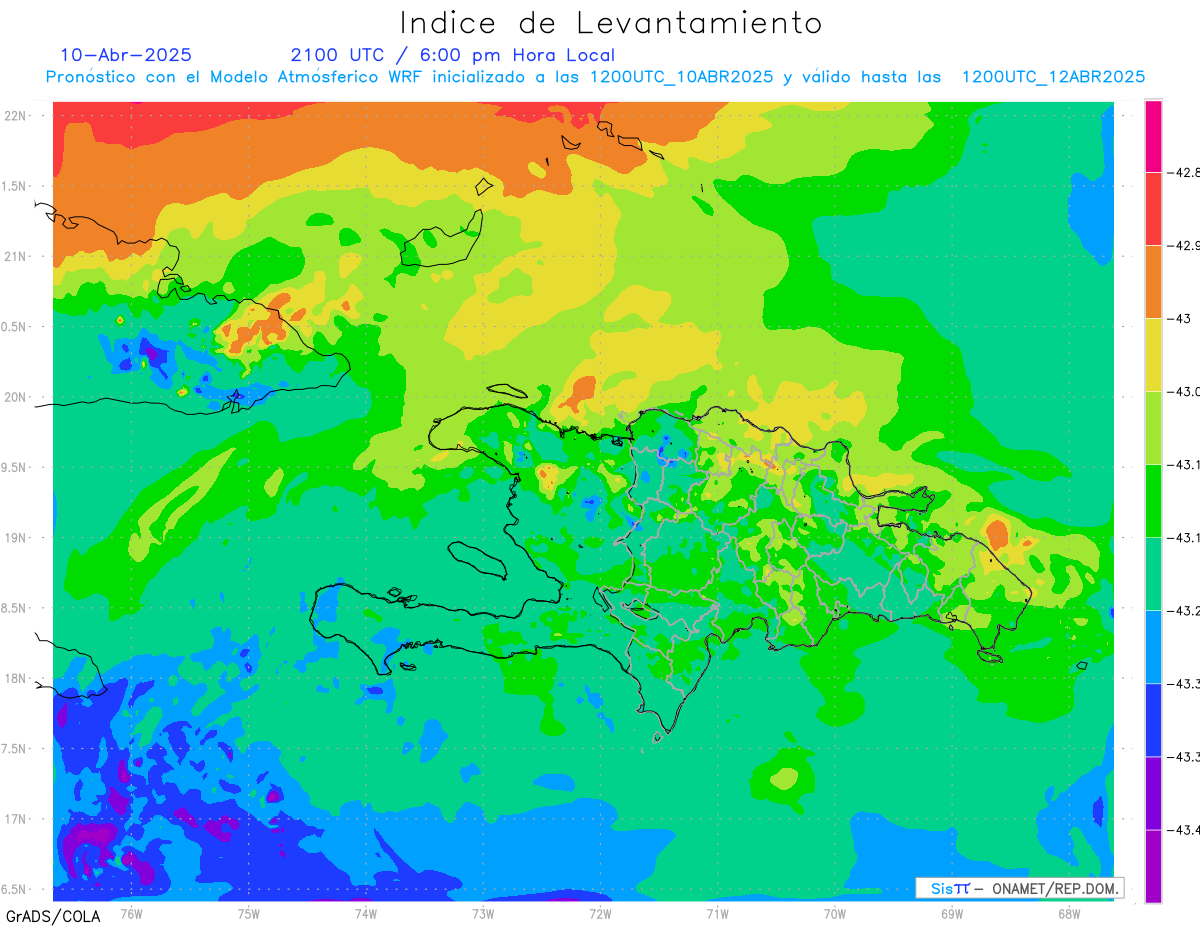Click the teal-green legend swatch
The image size is (1200, 927).
tap(1153, 573)
